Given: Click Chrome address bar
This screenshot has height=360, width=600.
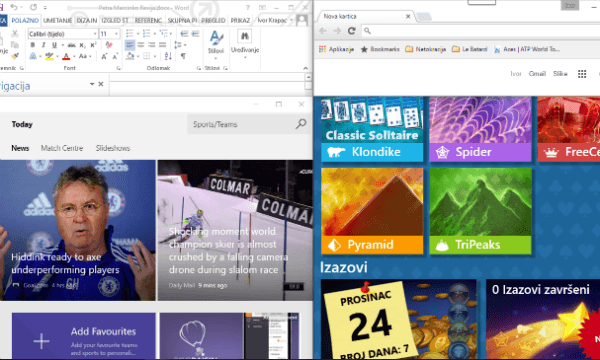Looking at the screenshot, I should 480,31.
